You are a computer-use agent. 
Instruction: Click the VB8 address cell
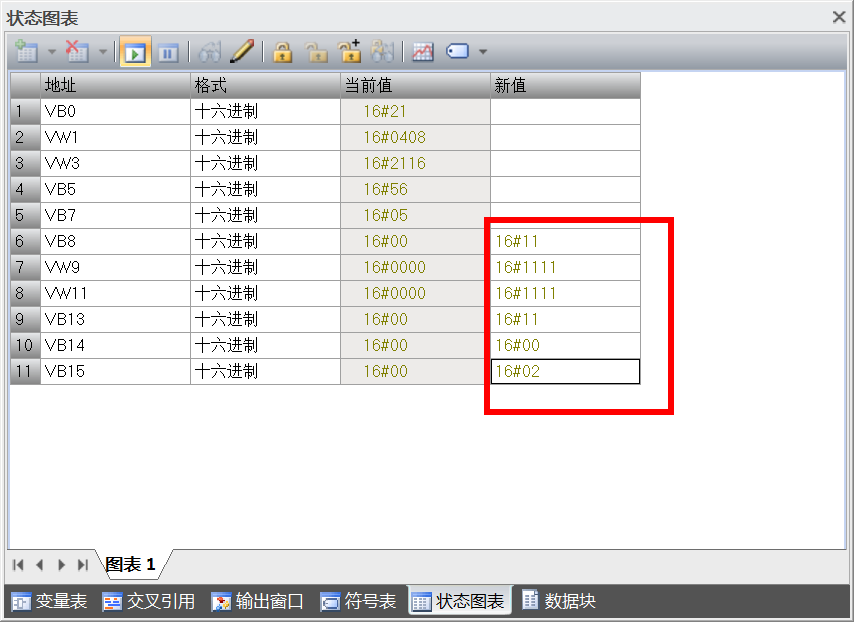click(115, 241)
